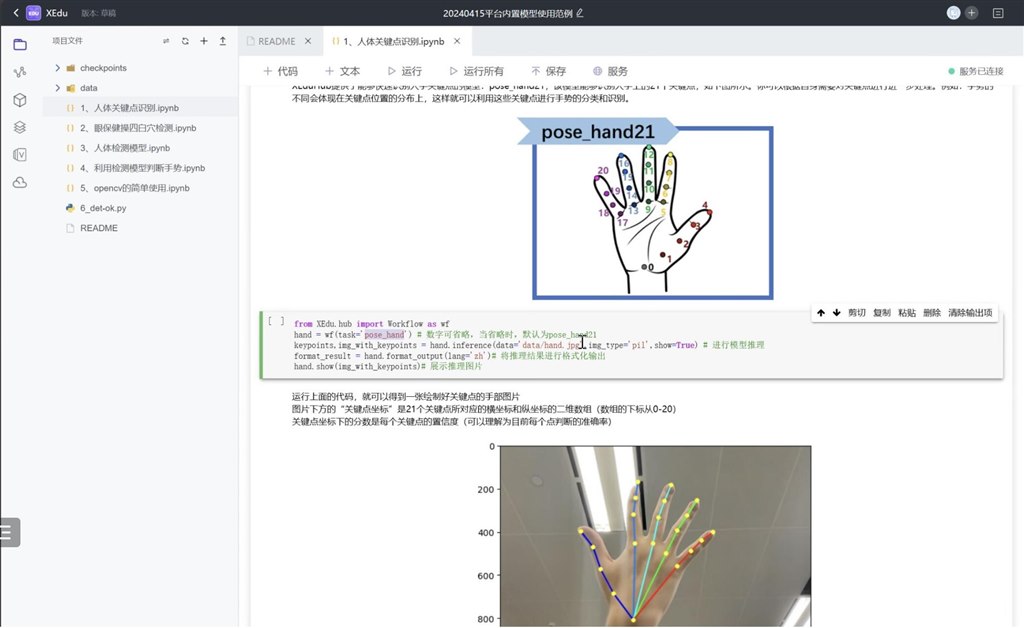Run all cells with 运行所有
This screenshot has height=628, width=1024.
pyautogui.click(x=477, y=71)
